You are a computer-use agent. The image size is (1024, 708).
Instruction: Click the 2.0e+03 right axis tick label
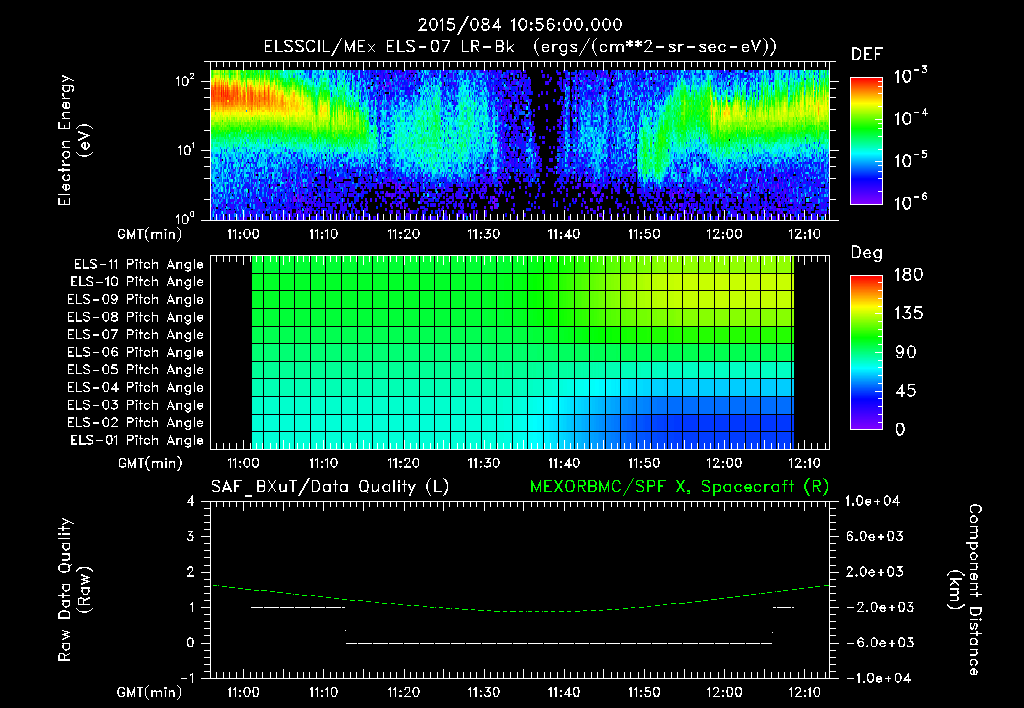click(875, 572)
